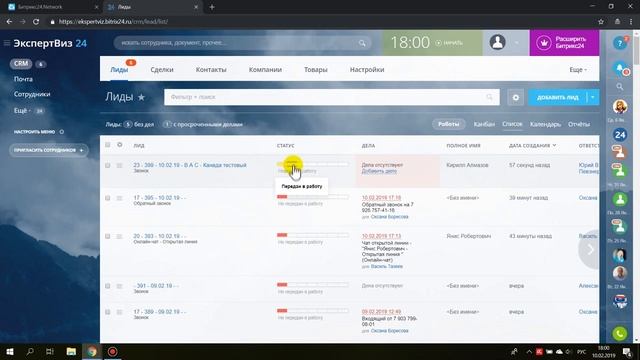Click the Роботы button

pyautogui.click(x=449, y=124)
